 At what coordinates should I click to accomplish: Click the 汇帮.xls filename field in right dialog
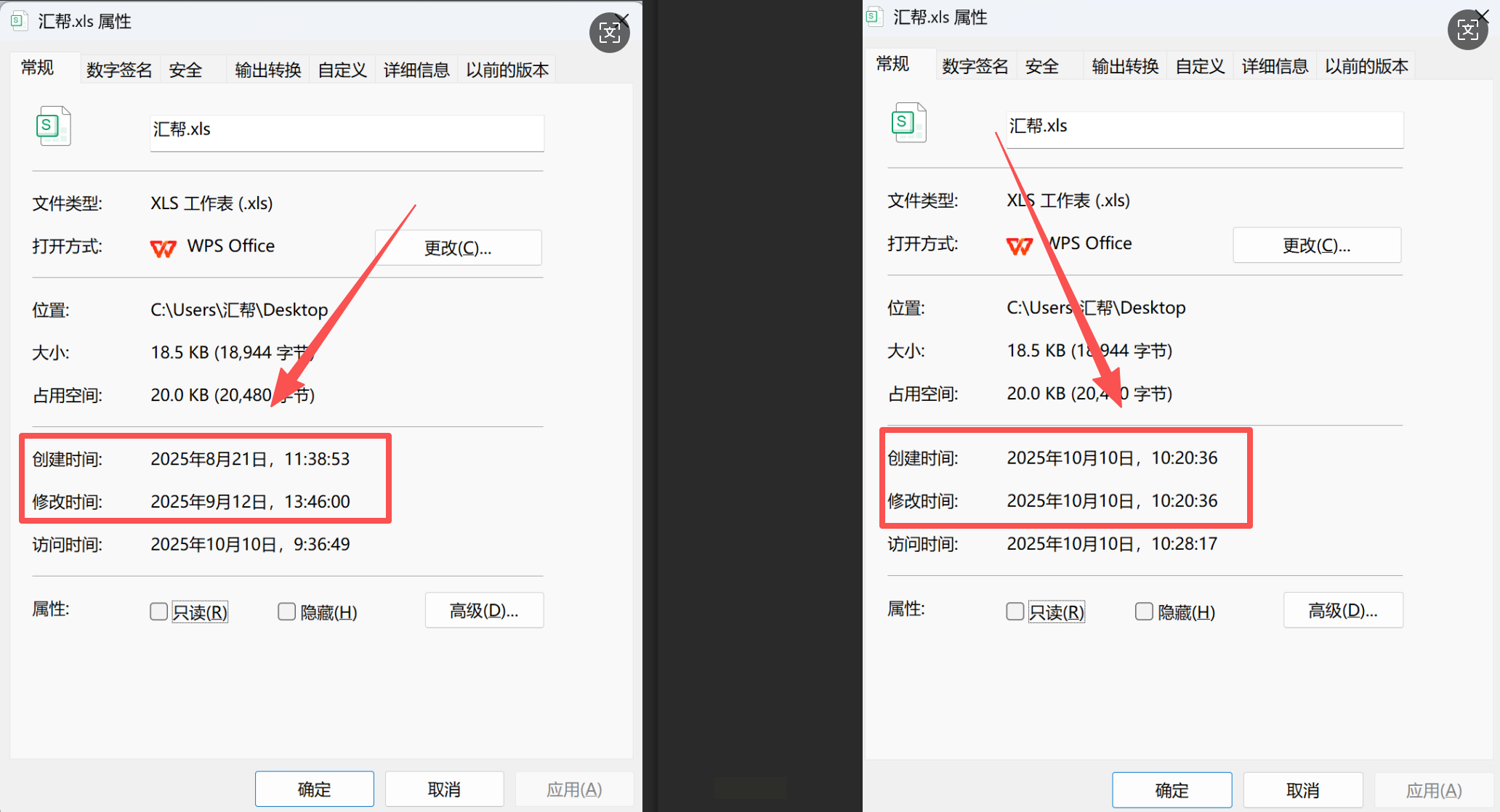pyautogui.click(x=1203, y=129)
